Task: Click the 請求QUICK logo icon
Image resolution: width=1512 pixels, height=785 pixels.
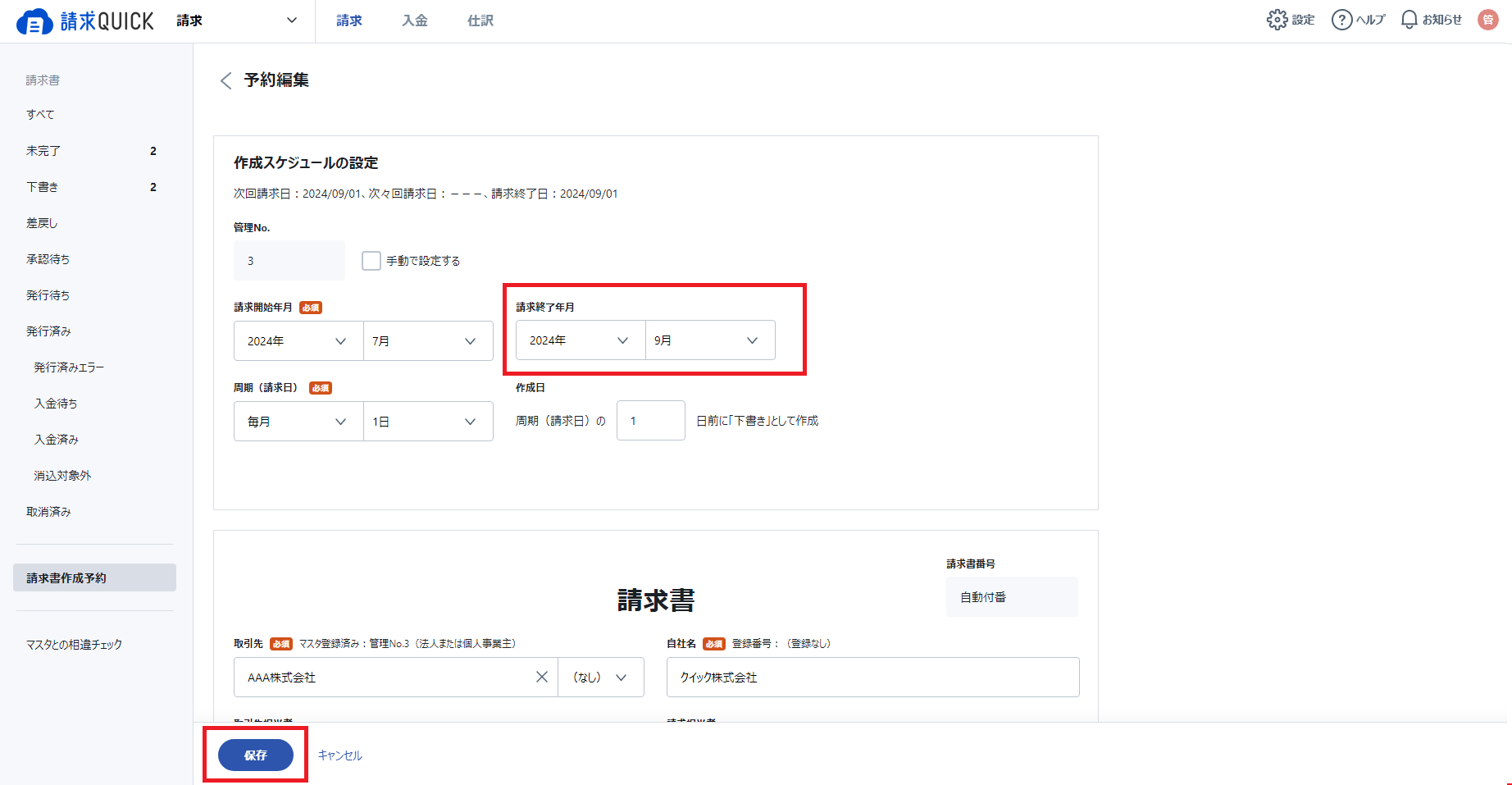Action: [x=34, y=22]
